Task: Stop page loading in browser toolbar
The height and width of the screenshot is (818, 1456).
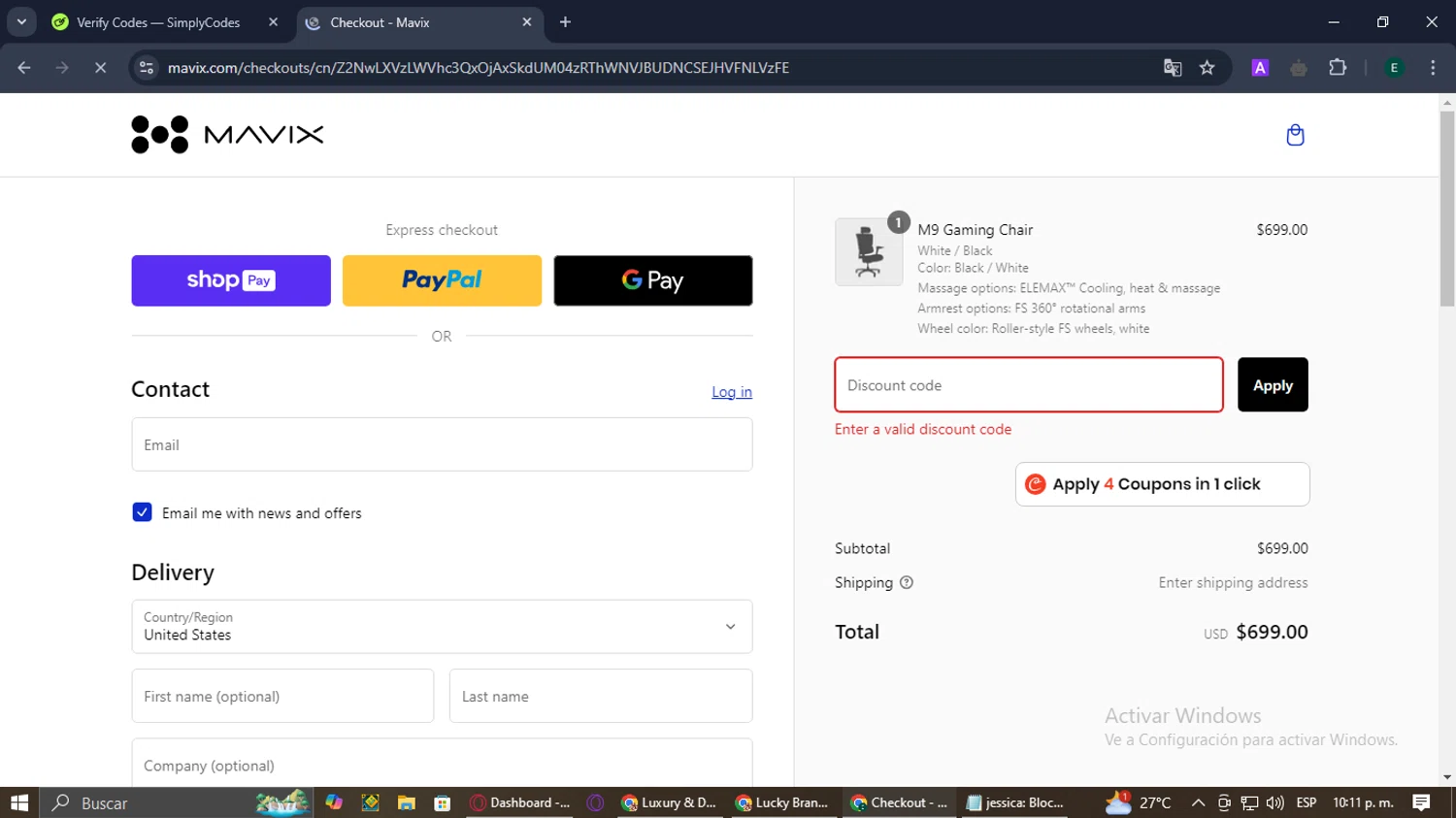Action: pos(100,68)
